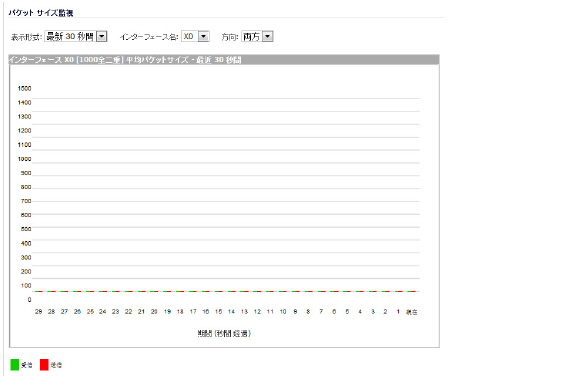Click the 表示形式 label
The image size is (576, 388).
pos(26,37)
